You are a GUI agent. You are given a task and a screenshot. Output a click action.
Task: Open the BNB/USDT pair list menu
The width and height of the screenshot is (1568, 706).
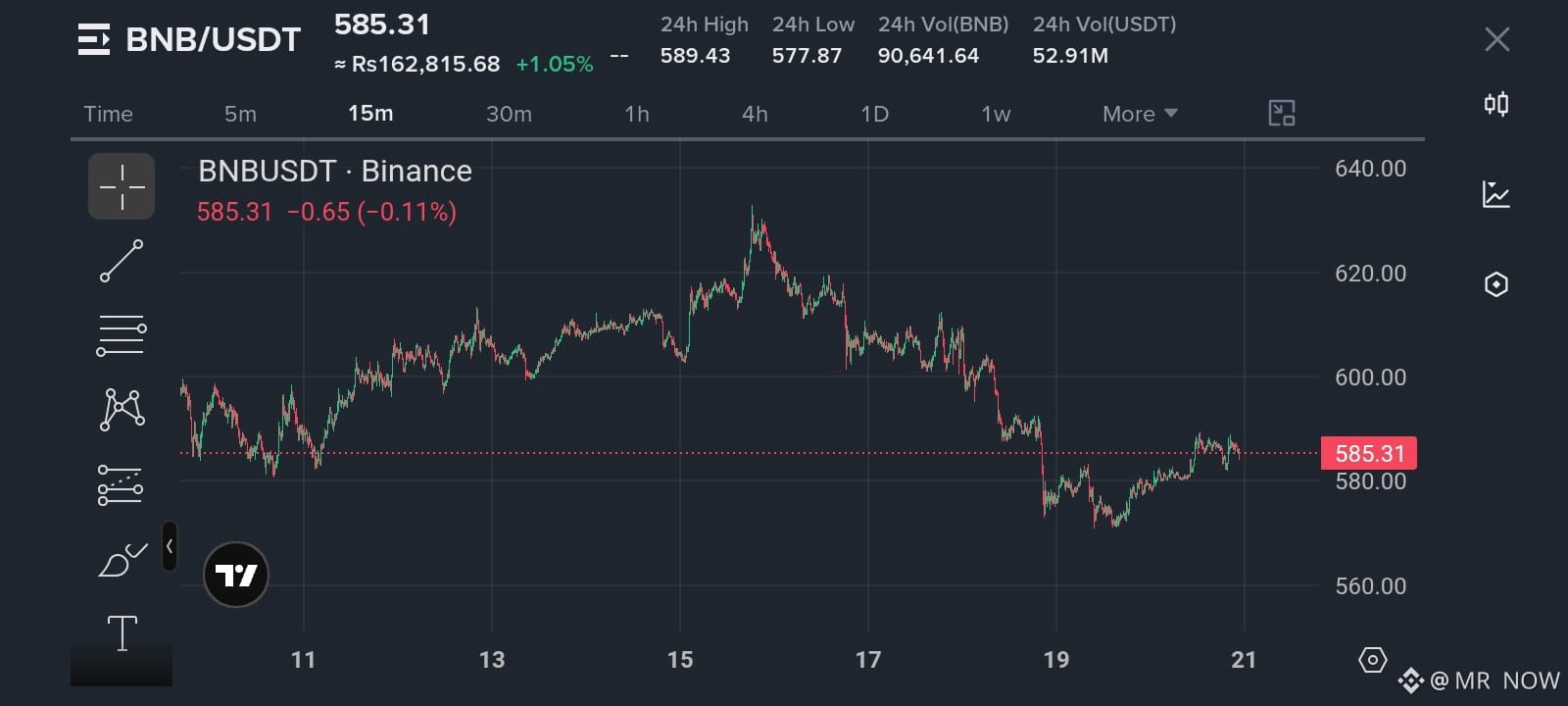tap(94, 39)
